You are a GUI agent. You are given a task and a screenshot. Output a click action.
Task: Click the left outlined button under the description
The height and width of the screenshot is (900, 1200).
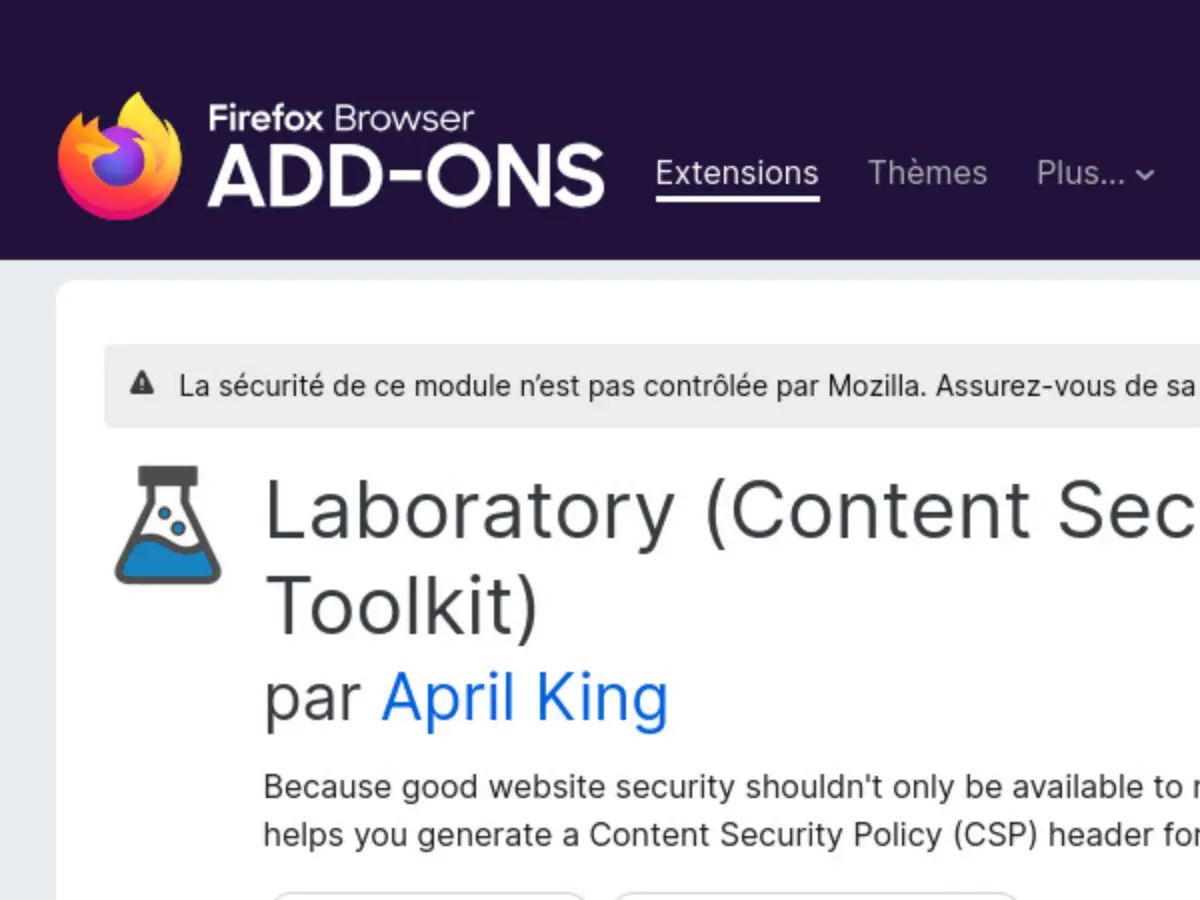click(428, 895)
